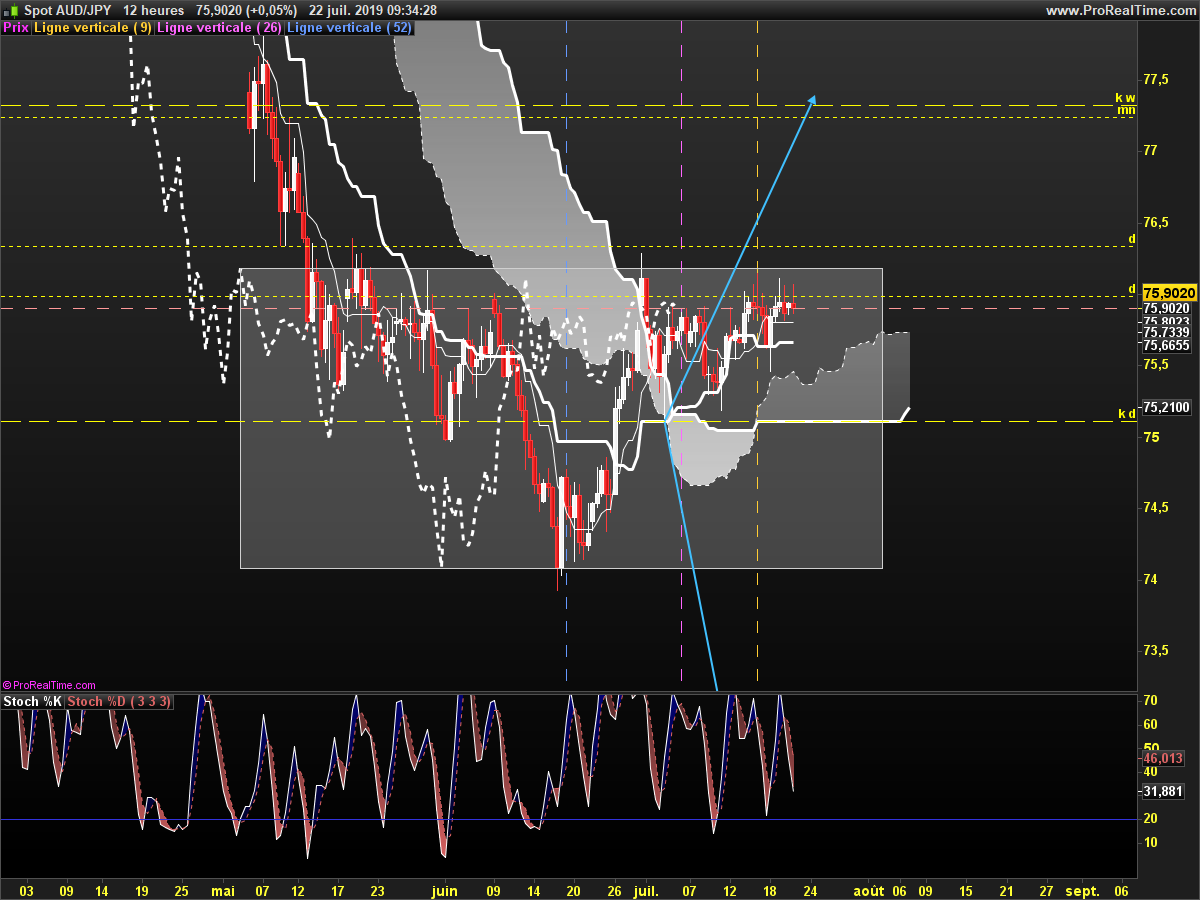1200x900 pixels.
Task: Click the yellow 75,9020 current price tag
Action: point(1169,292)
